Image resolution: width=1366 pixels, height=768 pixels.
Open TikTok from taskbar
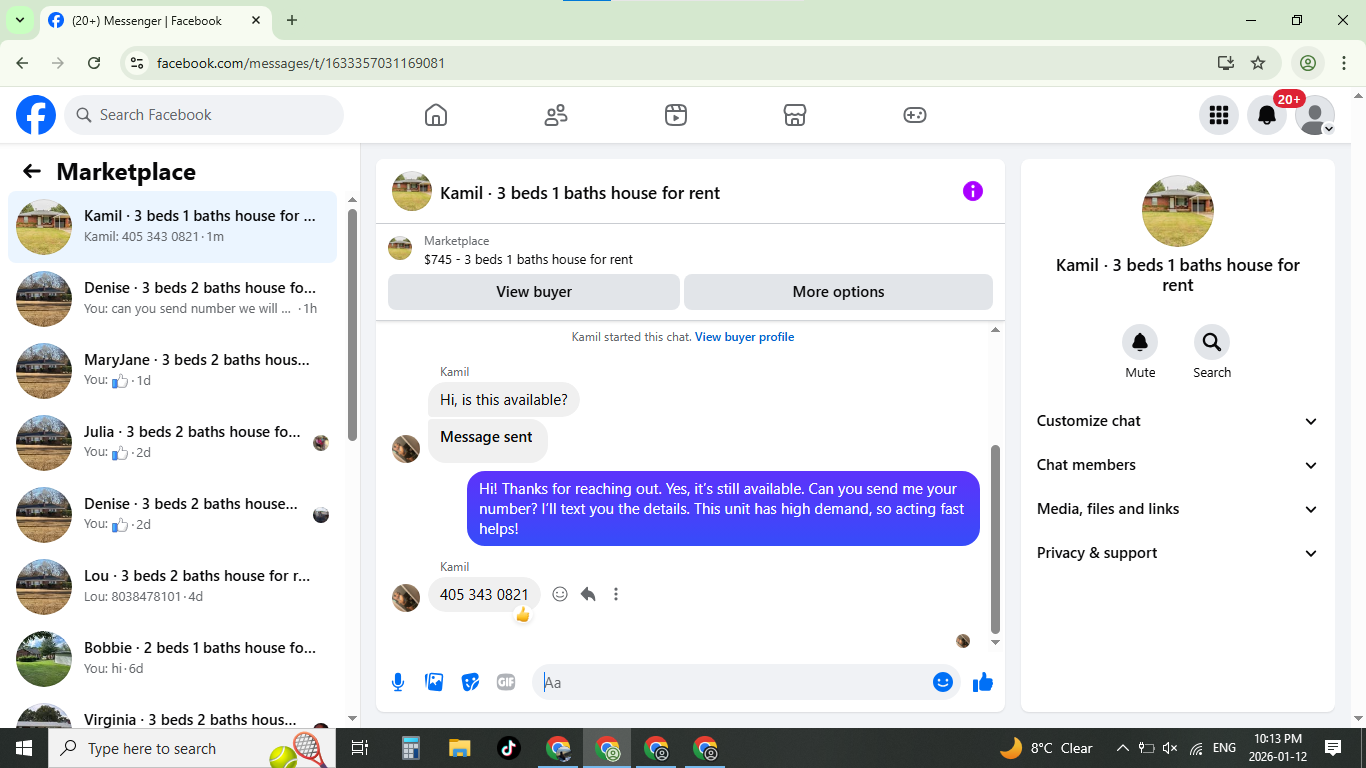coord(509,748)
